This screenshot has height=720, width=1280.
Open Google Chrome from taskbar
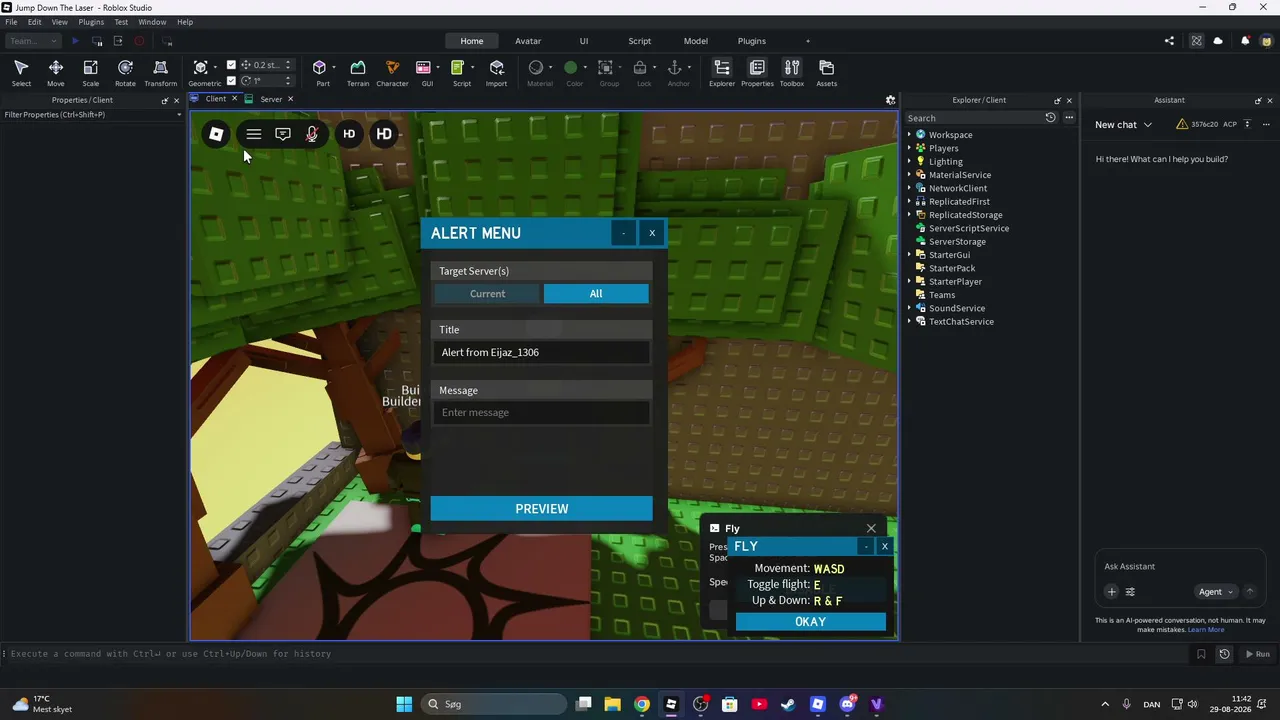[x=642, y=704]
